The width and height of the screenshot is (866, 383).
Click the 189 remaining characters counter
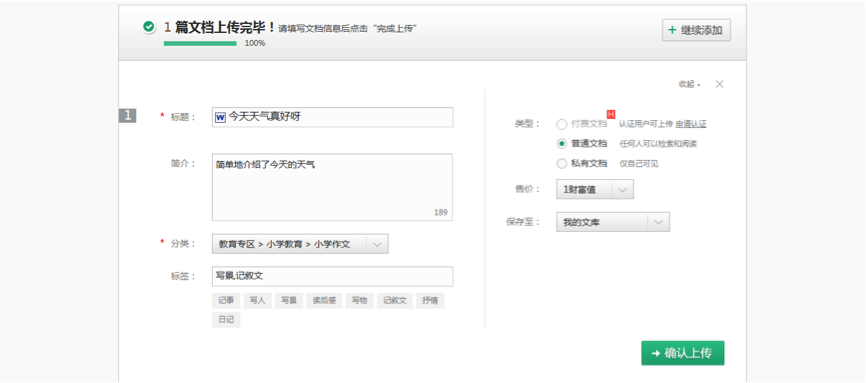[x=441, y=212]
